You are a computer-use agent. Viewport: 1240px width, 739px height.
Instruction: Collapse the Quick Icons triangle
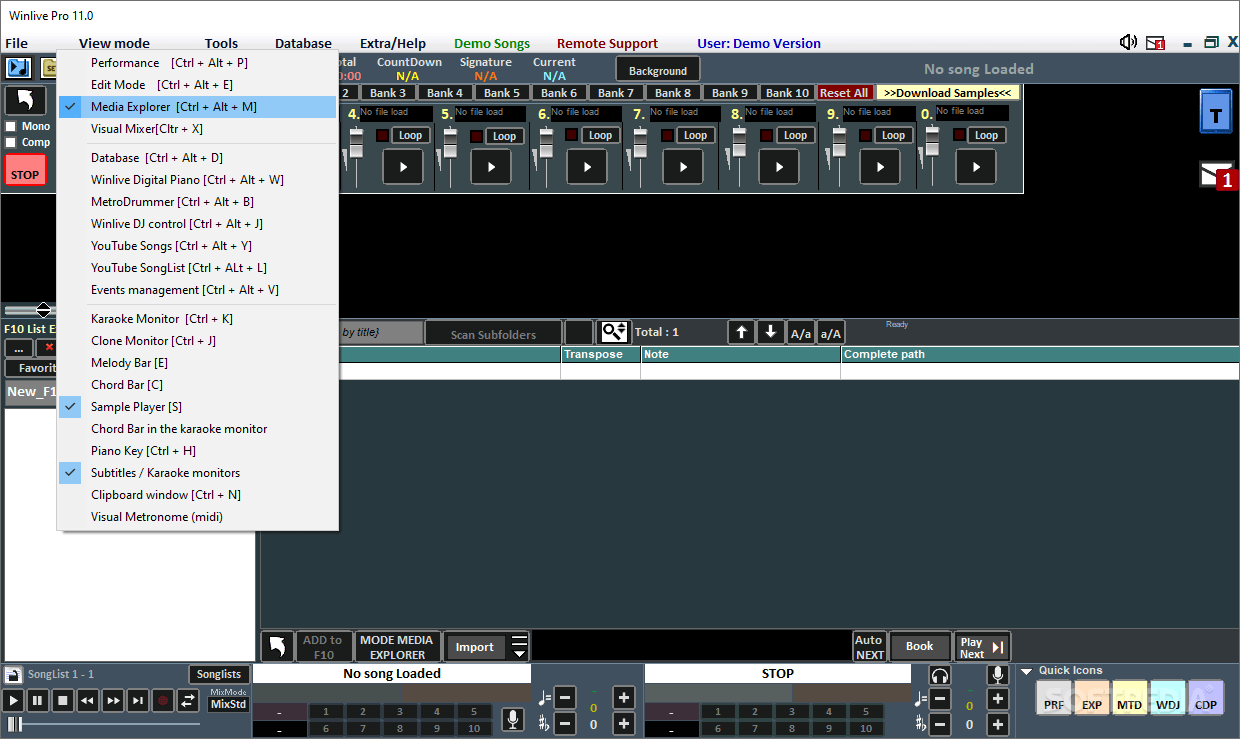click(1026, 671)
